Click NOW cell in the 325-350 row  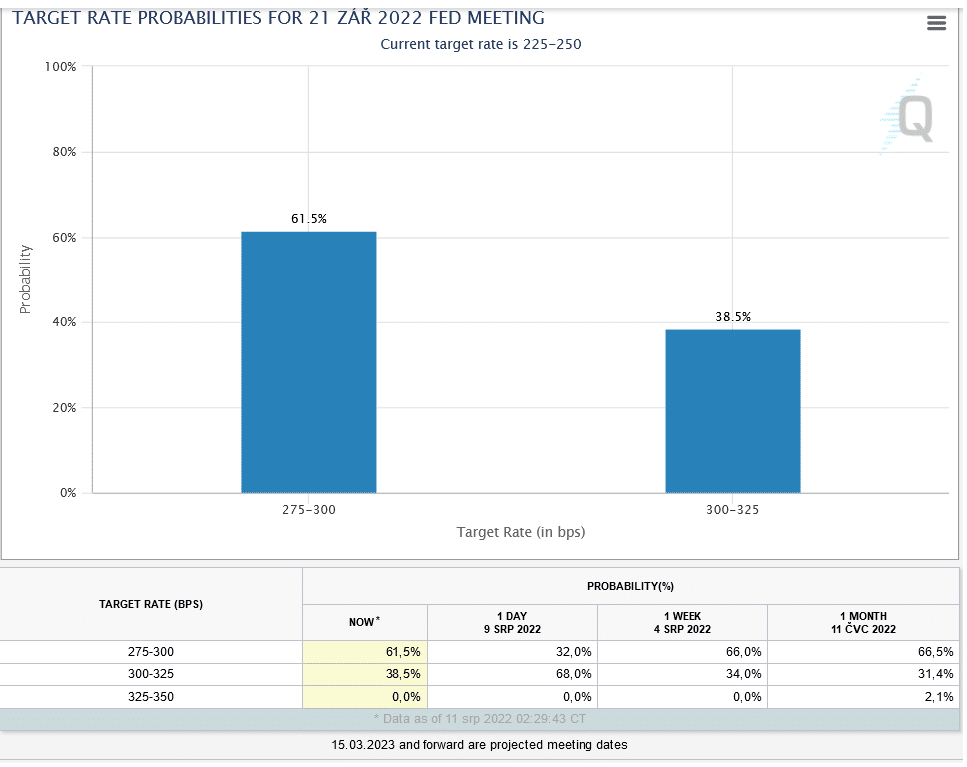366,699
